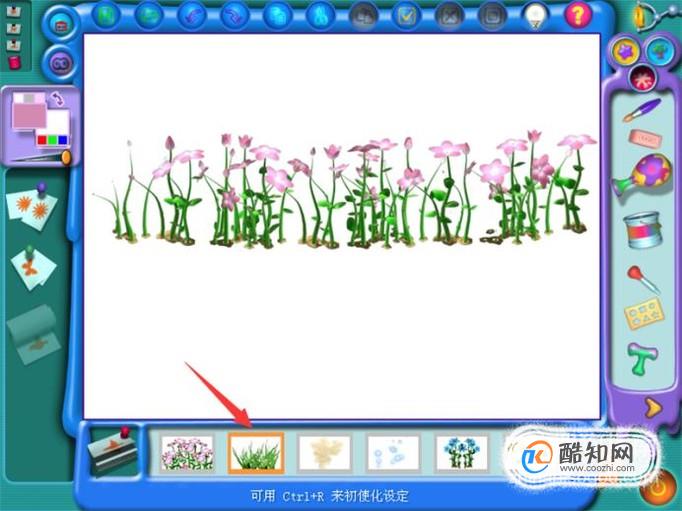Pick the small blue color square
The height and width of the screenshot is (511, 682).
(x=63, y=140)
